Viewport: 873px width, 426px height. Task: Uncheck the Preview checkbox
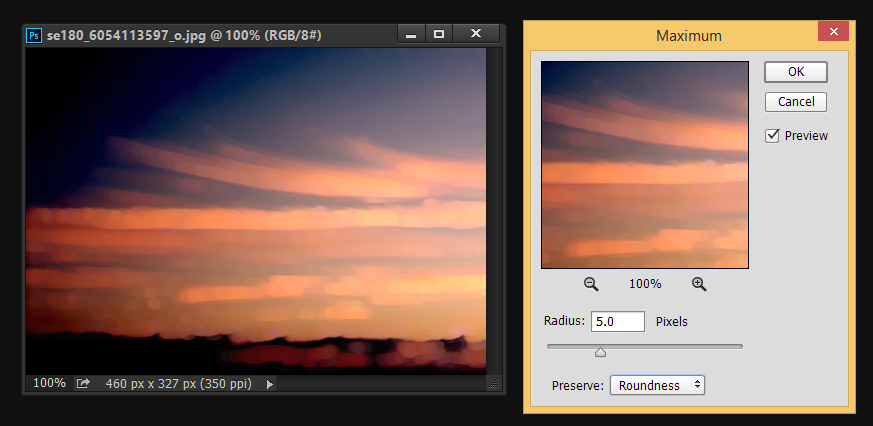(x=772, y=136)
